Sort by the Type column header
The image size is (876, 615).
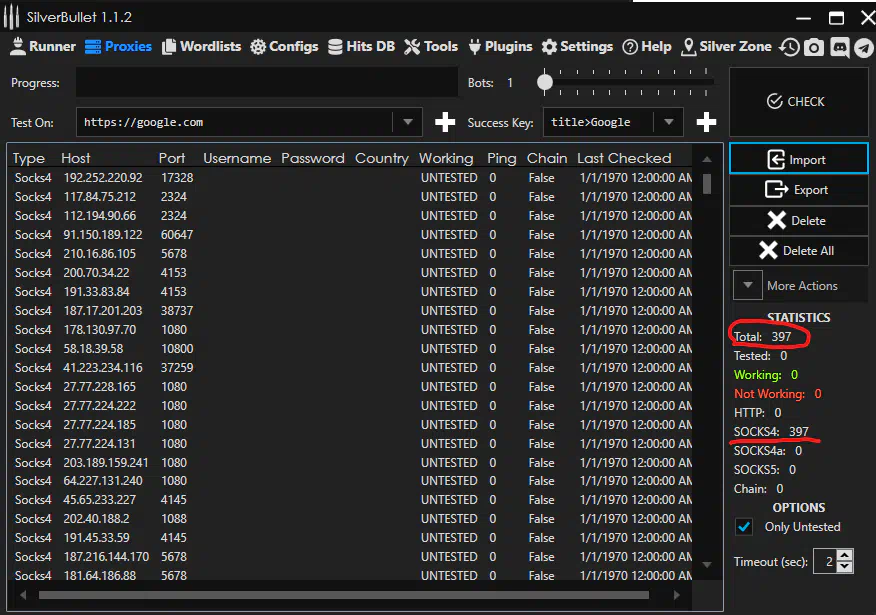point(28,159)
